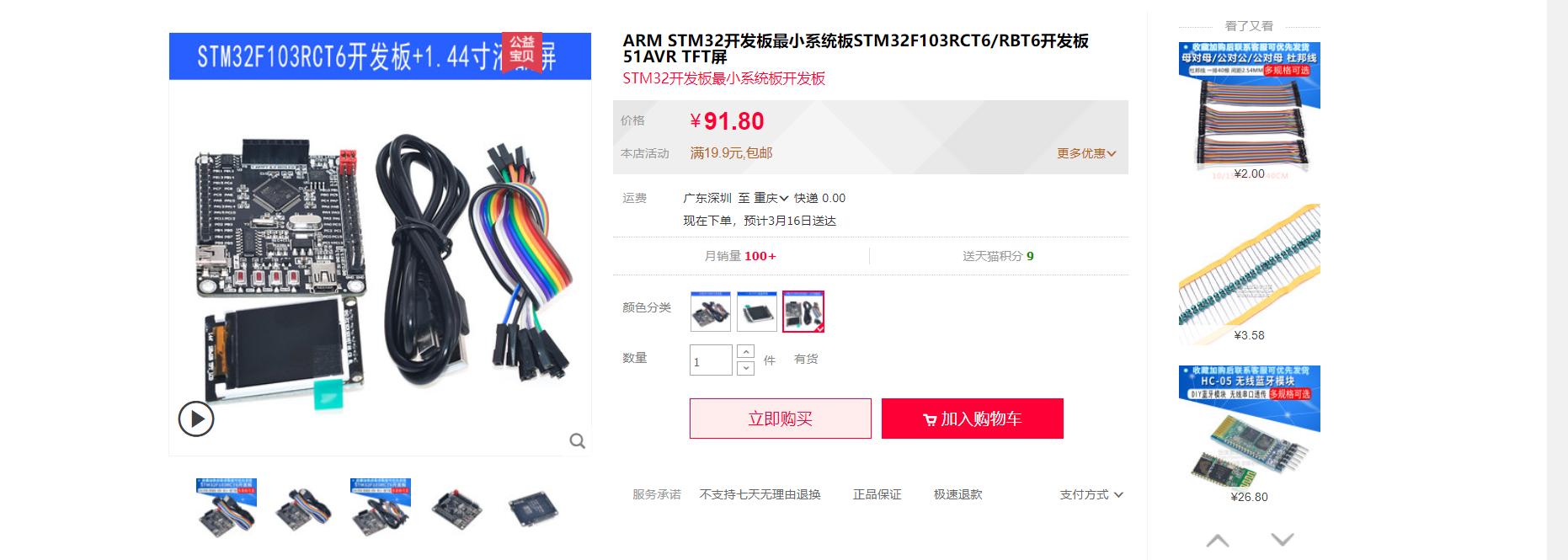Viewport: 1568px width, 560px height.
Task: Open the jumper wires ¥2.00 recommended item
Action: click(x=1250, y=111)
